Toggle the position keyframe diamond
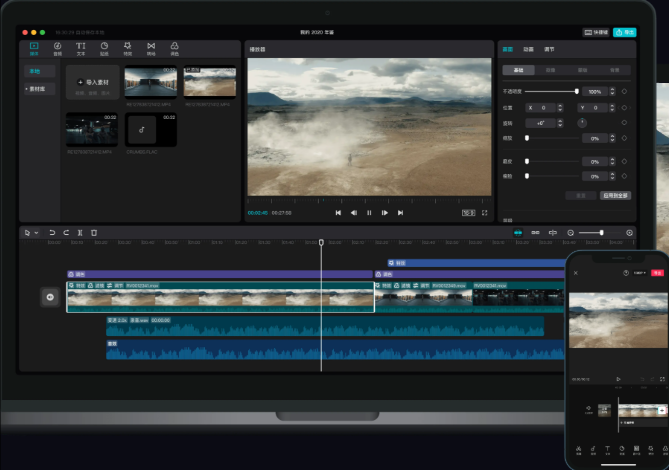 pos(625,107)
